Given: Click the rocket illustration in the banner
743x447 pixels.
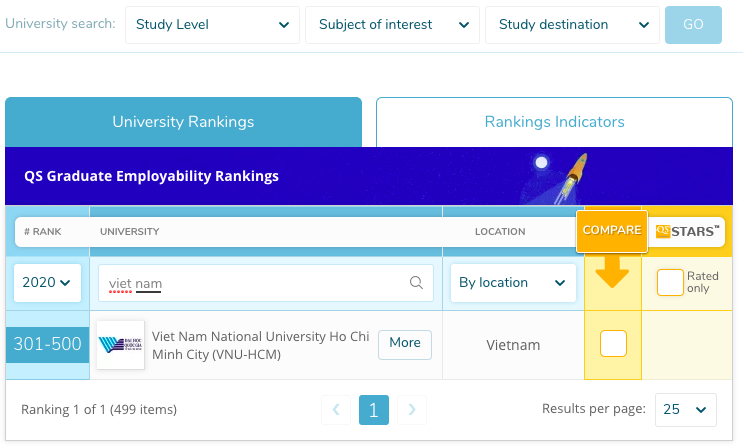Looking at the screenshot, I should click(x=573, y=177).
